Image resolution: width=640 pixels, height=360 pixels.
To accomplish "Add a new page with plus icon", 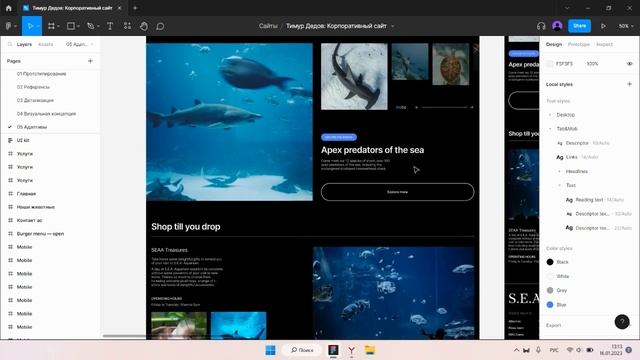I will pyautogui.click(x=90, y=61).
